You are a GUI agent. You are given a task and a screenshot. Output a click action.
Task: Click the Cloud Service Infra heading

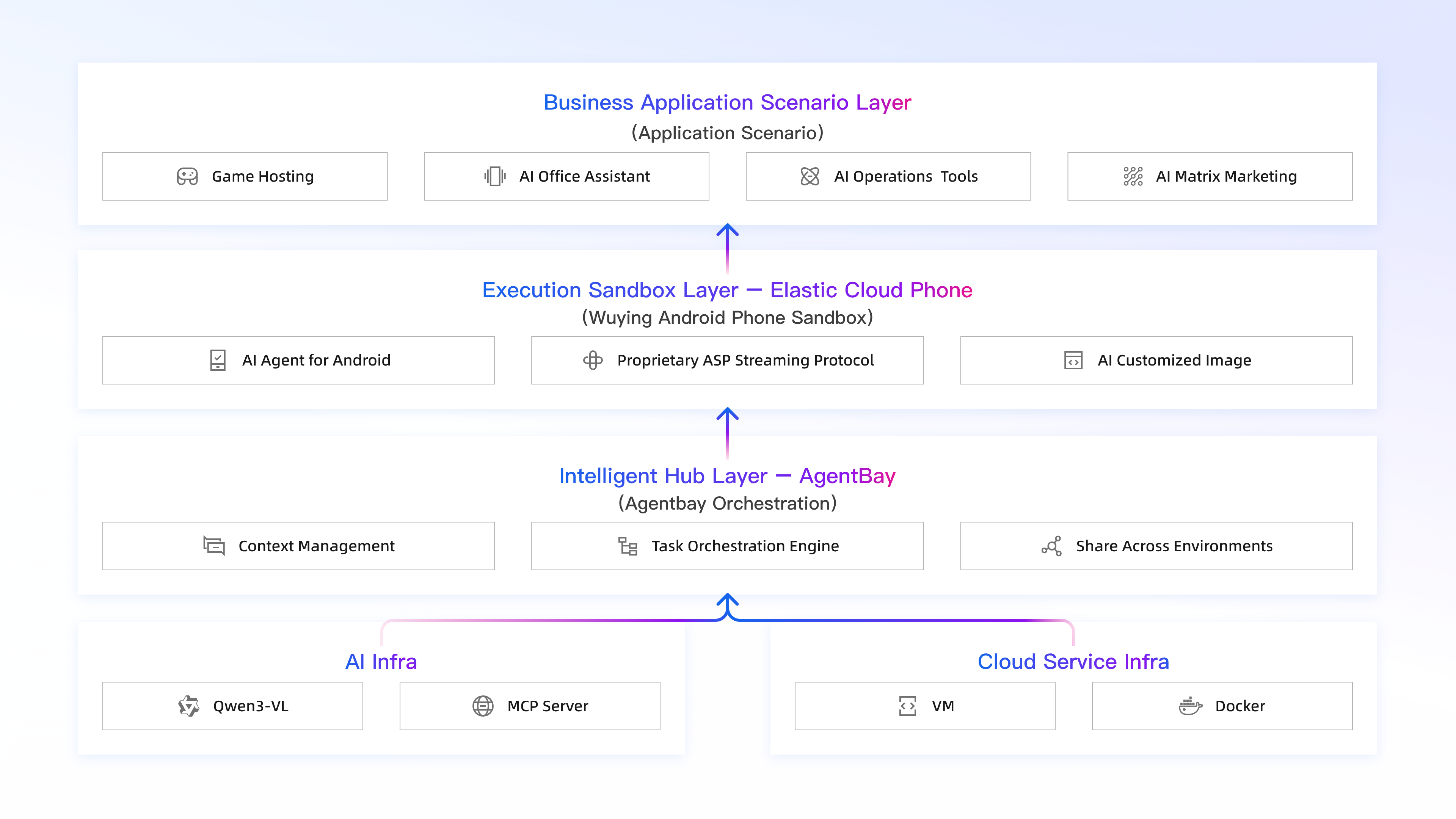1073,661
